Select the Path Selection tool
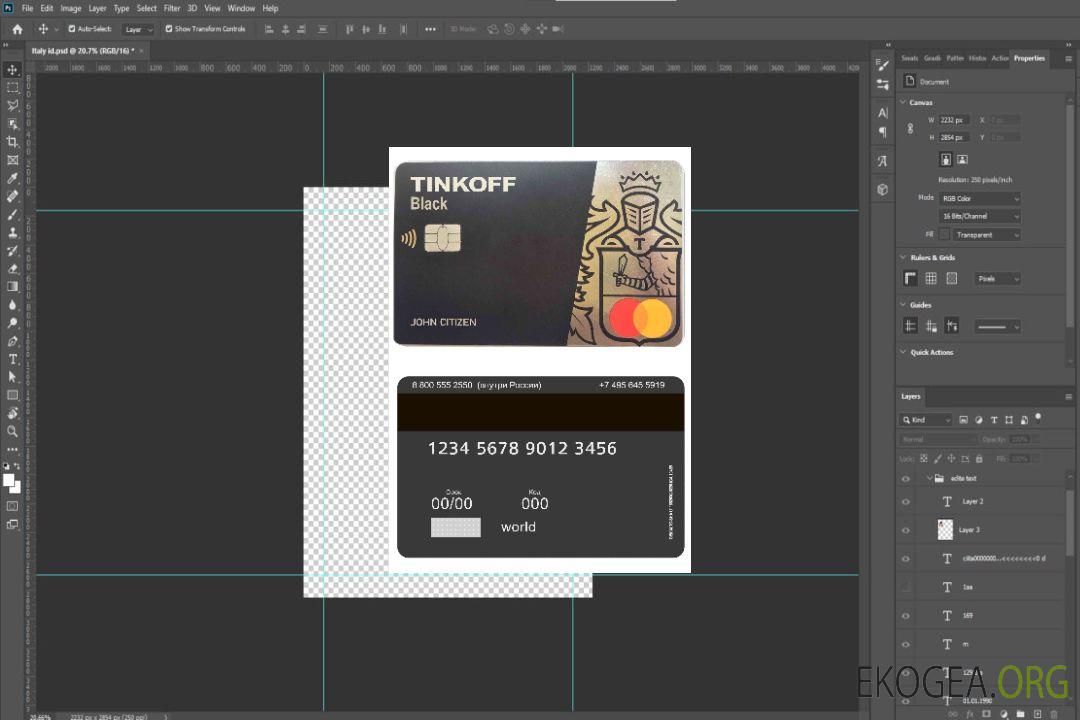 [12, 377]
